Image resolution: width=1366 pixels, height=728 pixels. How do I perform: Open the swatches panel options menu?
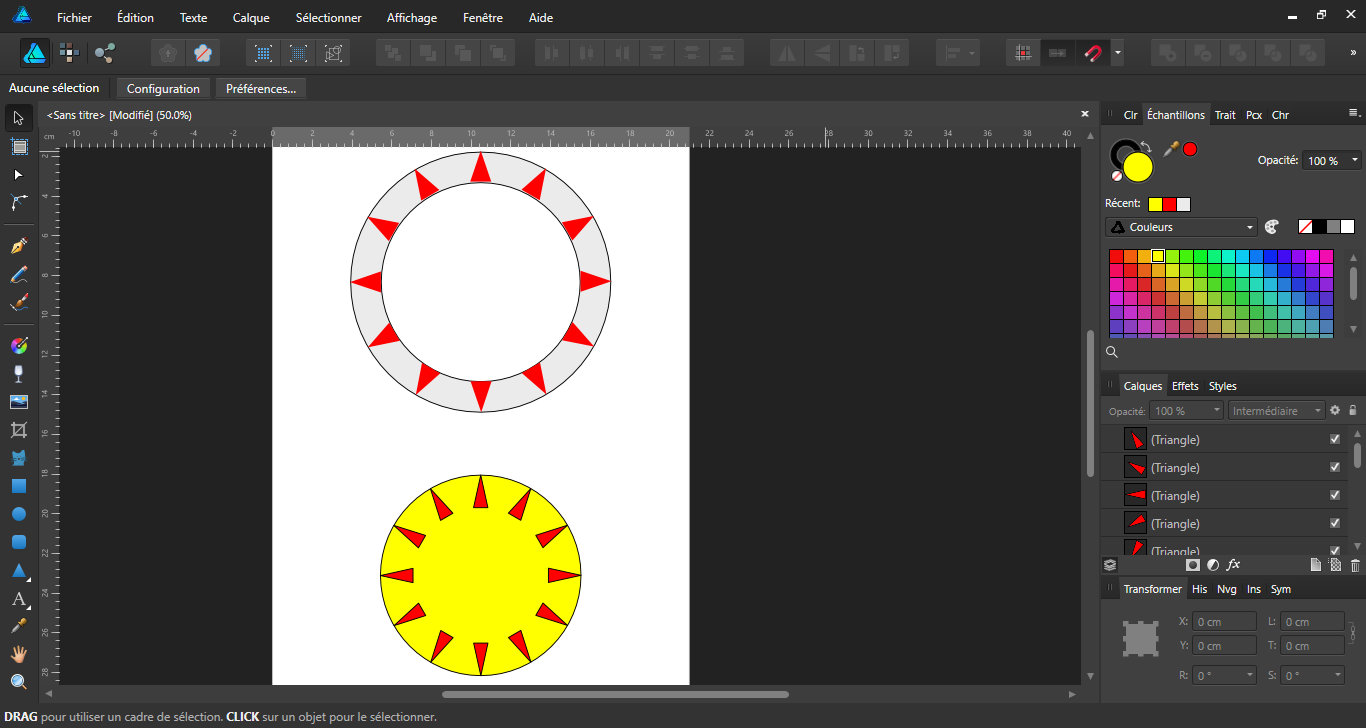pos(1354,113)
